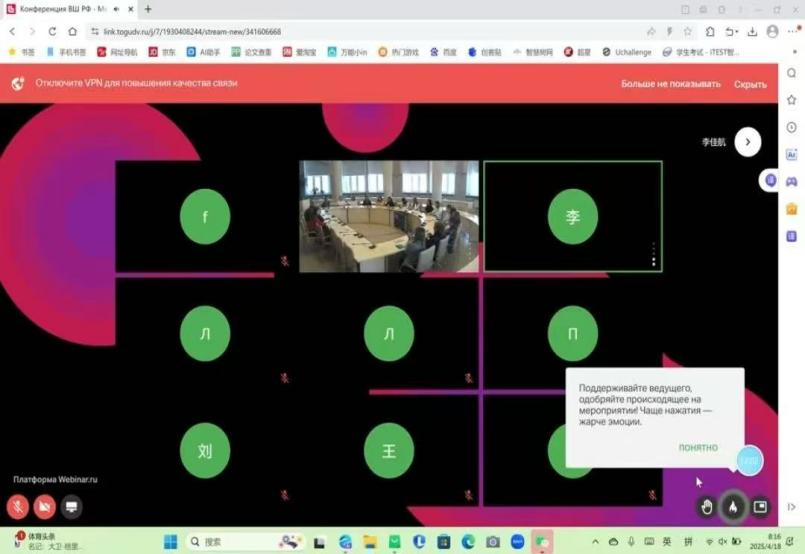Click Больше не показывать in VPN banner
The width and height of the screenshot is (805, 554).
670,84
